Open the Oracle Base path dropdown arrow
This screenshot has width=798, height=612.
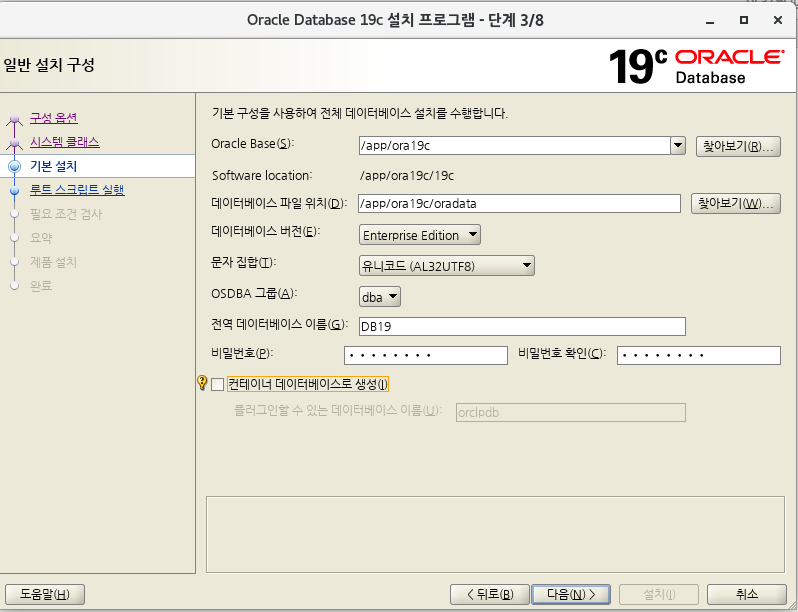677,145
